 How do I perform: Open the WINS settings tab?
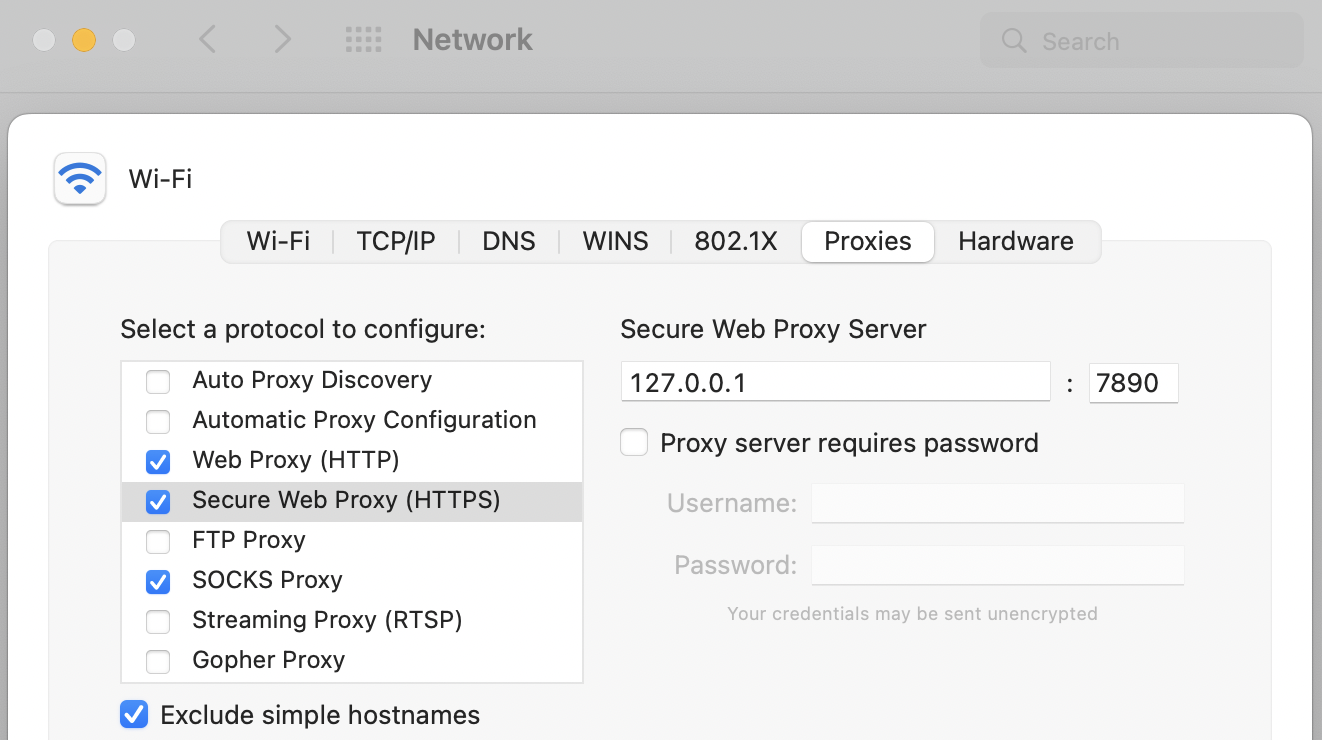tap(614, 241)
